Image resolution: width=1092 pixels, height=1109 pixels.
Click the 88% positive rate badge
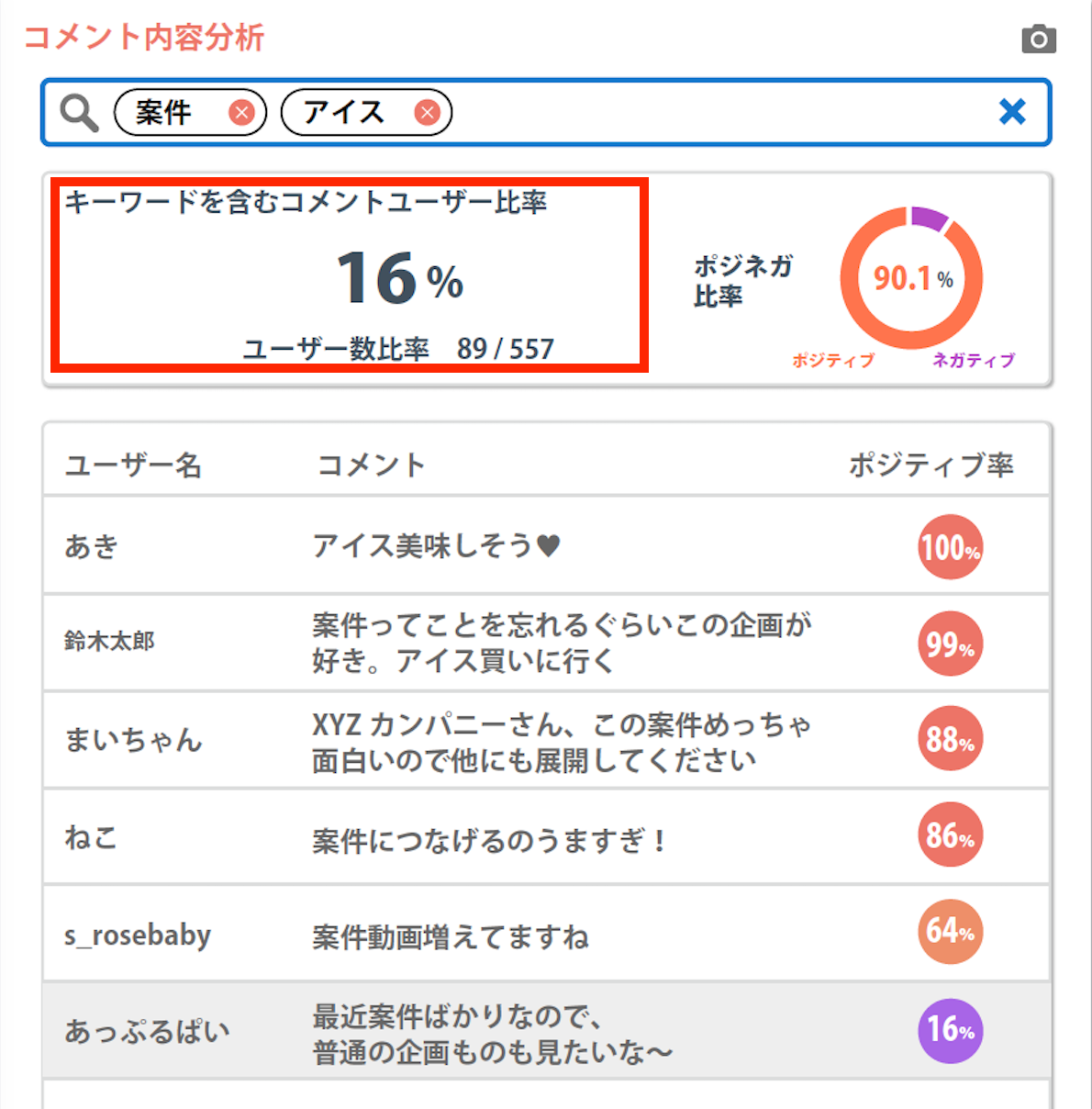click(x=950, y=739)
